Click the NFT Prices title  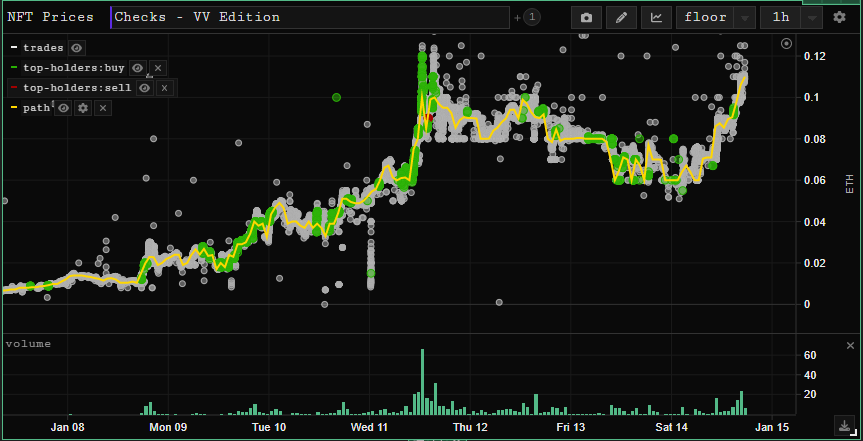(x=50, y=17)
